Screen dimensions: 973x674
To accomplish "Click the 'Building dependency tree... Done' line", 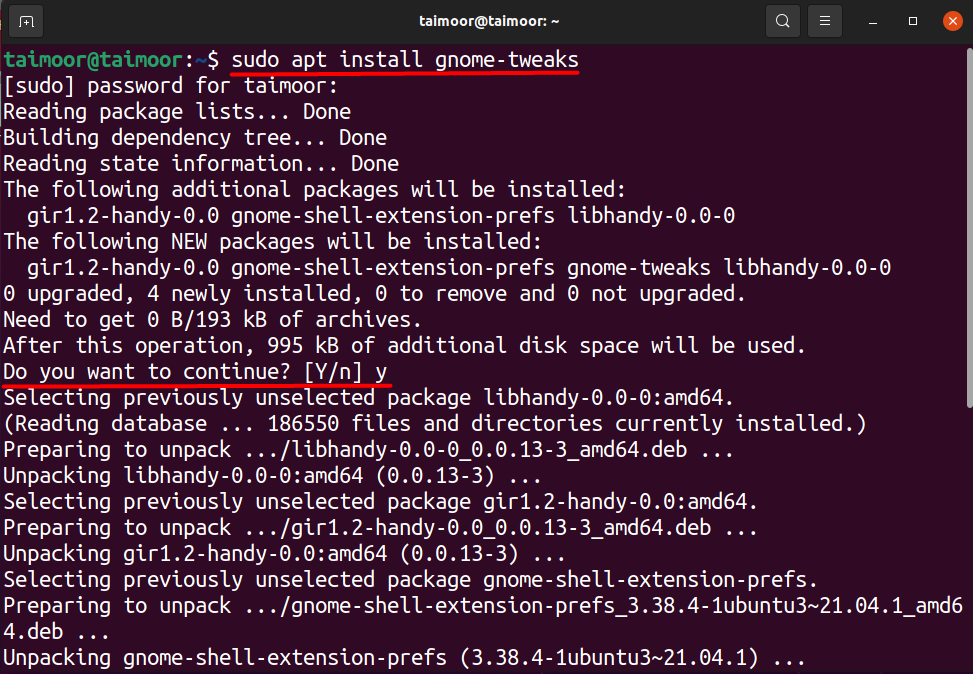I will (195, 138).
